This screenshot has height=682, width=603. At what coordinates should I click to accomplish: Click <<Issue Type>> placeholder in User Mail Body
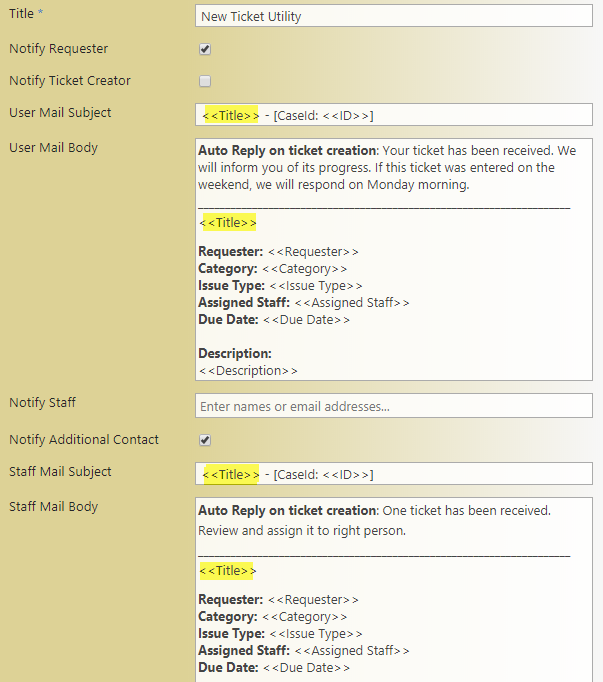(x=316, y=286)
